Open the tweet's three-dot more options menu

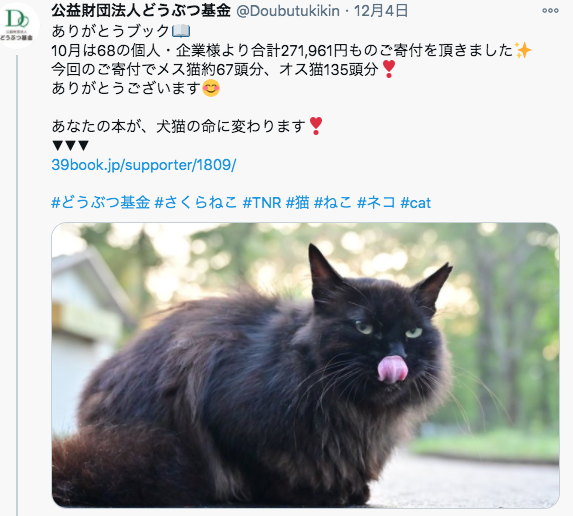tap(550, 11)
